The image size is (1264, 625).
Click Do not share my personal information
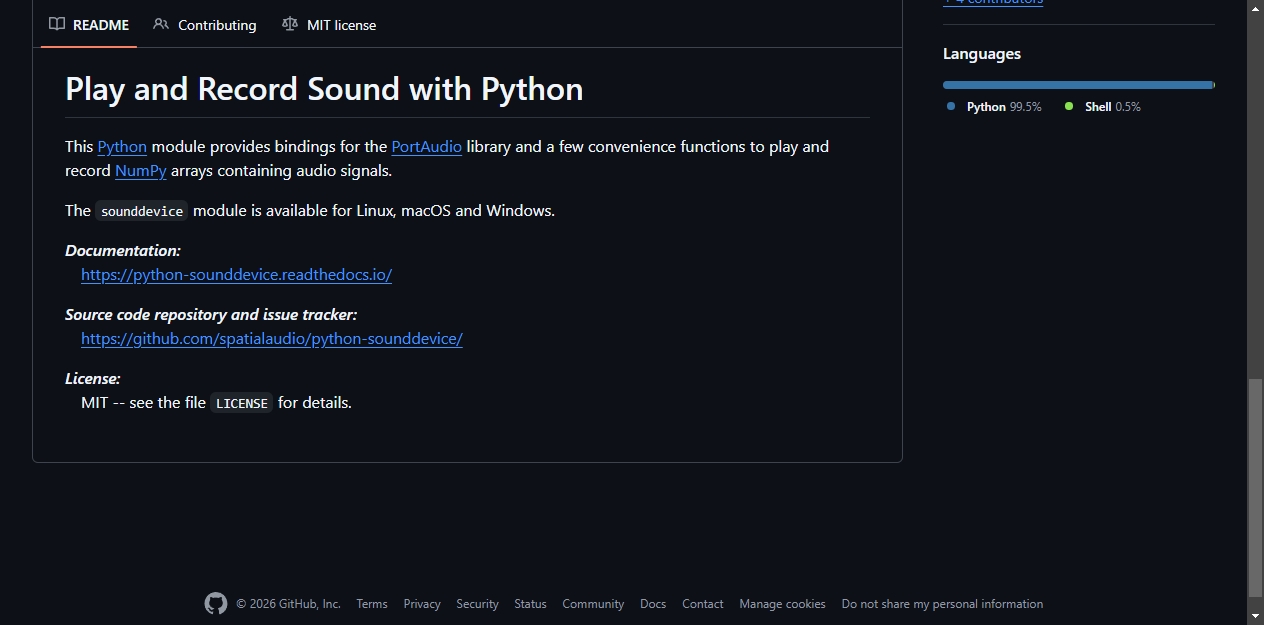[942, 604]
